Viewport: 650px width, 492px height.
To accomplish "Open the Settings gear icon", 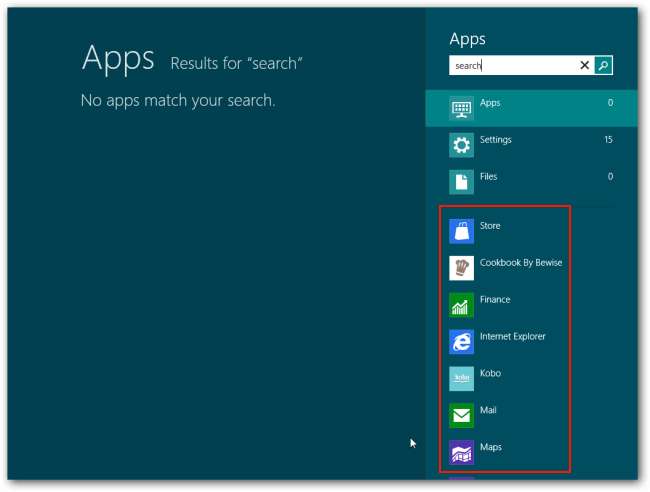I will coord(461,145).
